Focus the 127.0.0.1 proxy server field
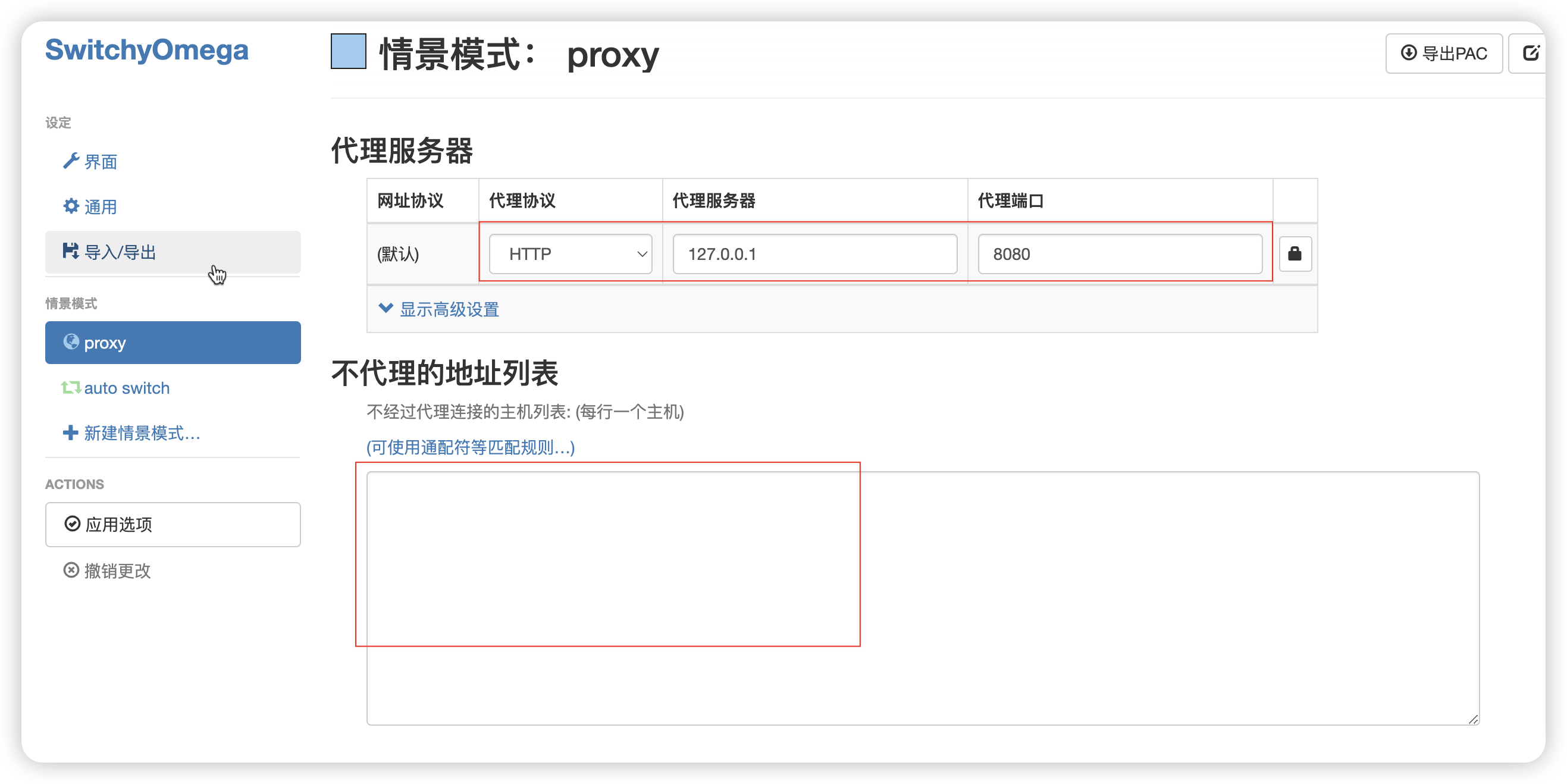The height and width of the screenshot is (784, 1567). click(814, 253)
